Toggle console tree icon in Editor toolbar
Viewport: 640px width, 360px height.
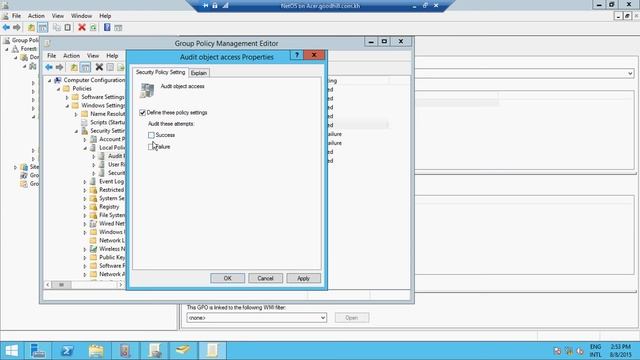(85, 67)
